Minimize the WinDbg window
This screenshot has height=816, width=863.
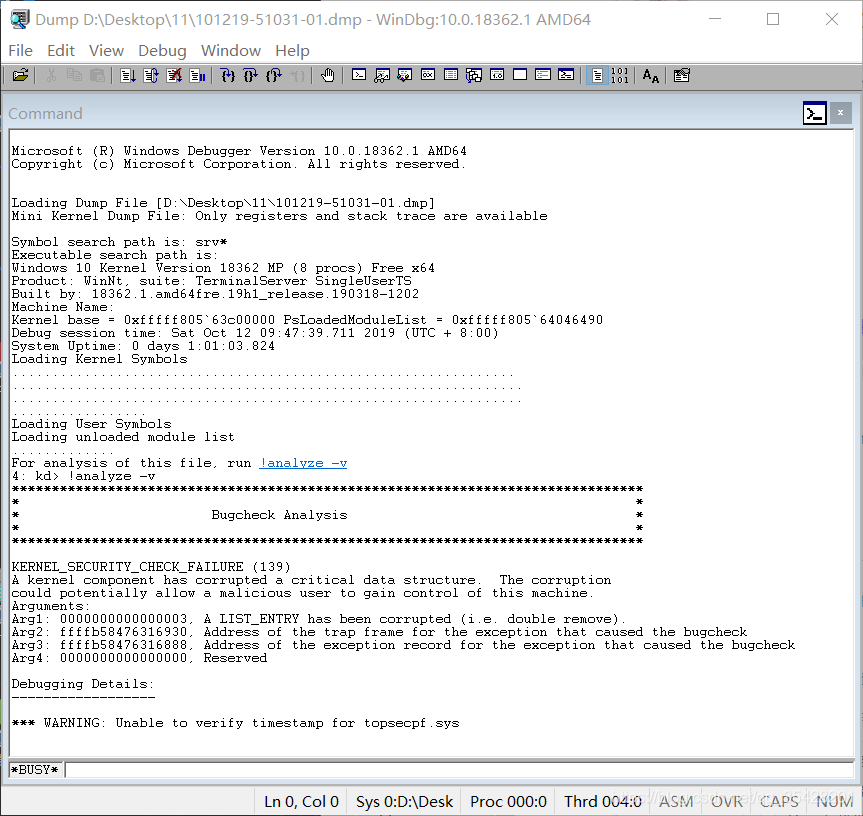715,19
